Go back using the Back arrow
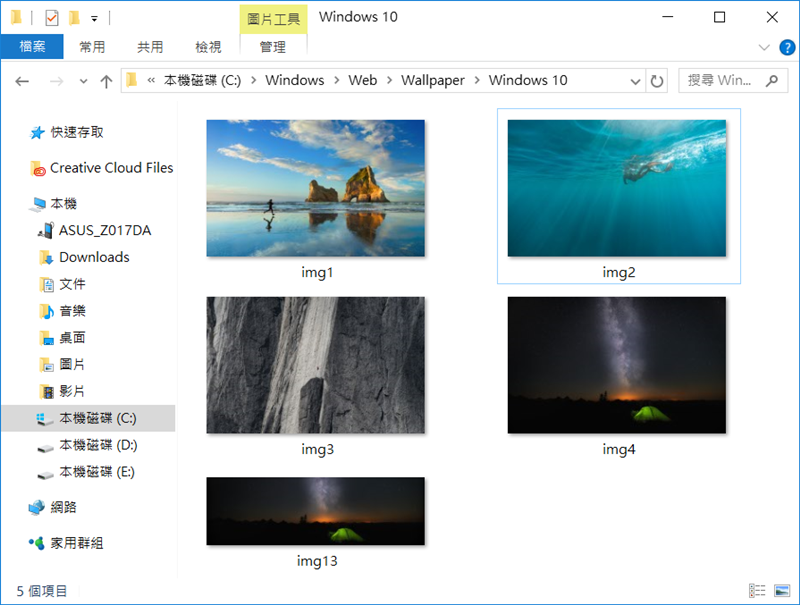This screenshot has width=800, height=605. [x=23, y=81]
